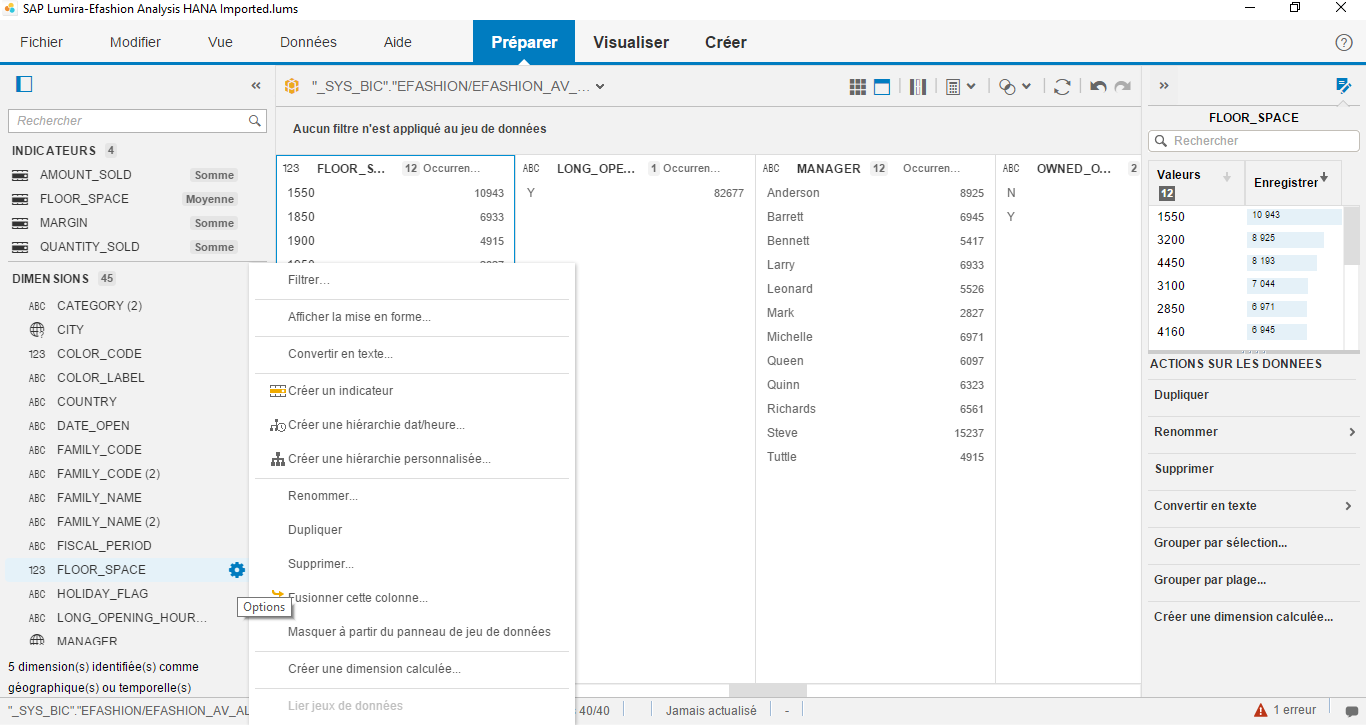The width and height of the screenshot is (1366, 725).
Task: Undo the last action
Action: point(1098,87)
